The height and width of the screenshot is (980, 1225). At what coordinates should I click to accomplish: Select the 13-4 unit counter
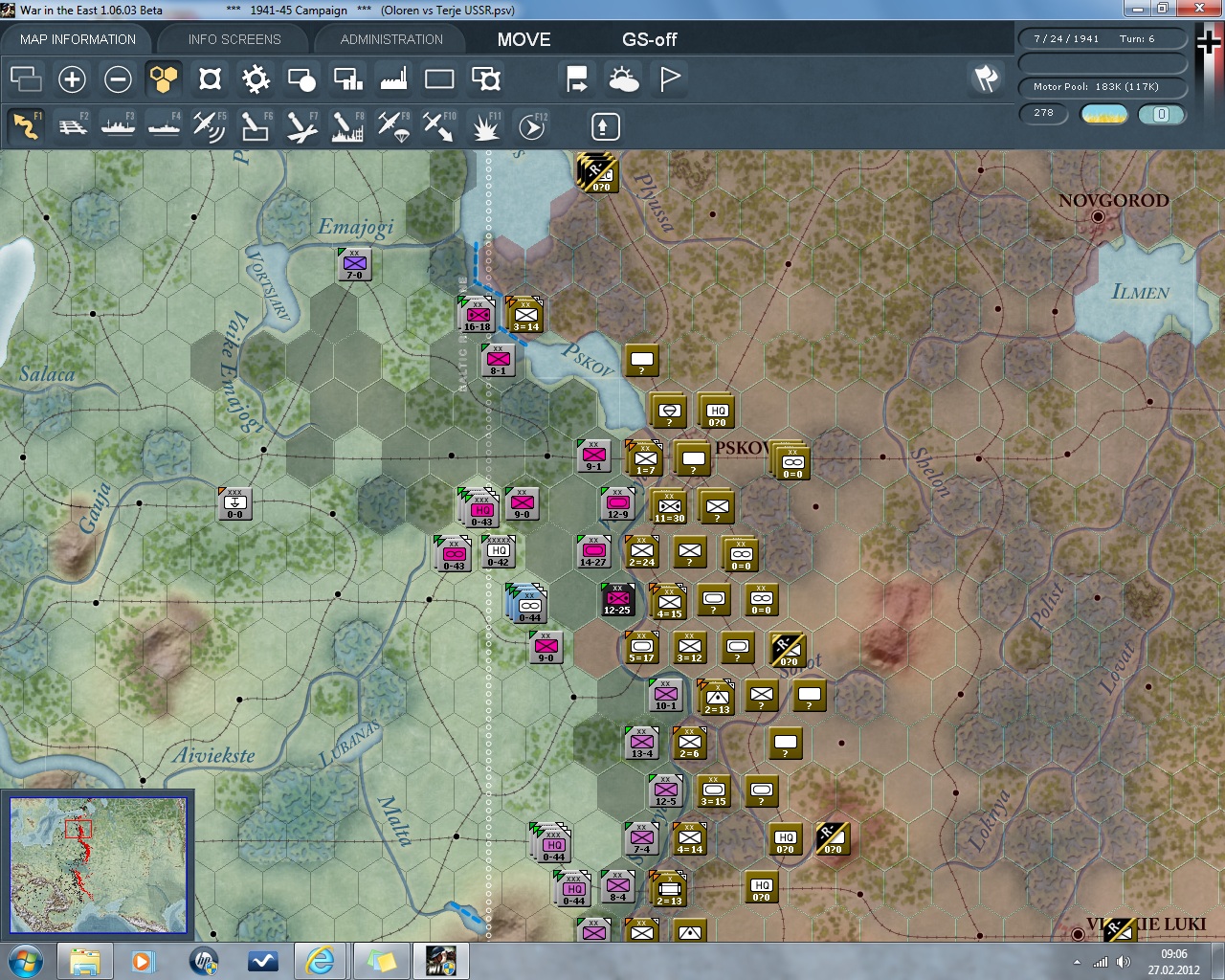(642, 743)
